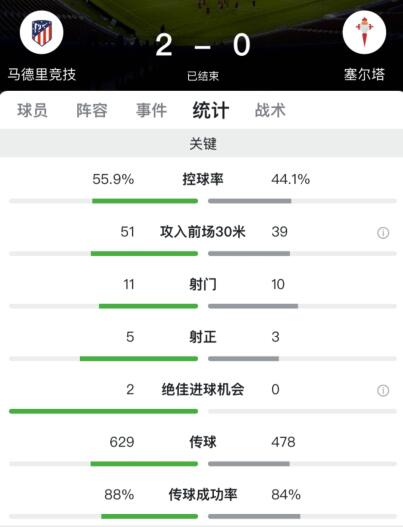This screenshot has width=403, height=527.
Task: Switch to the 球员 tab
Action: [33, 110]
